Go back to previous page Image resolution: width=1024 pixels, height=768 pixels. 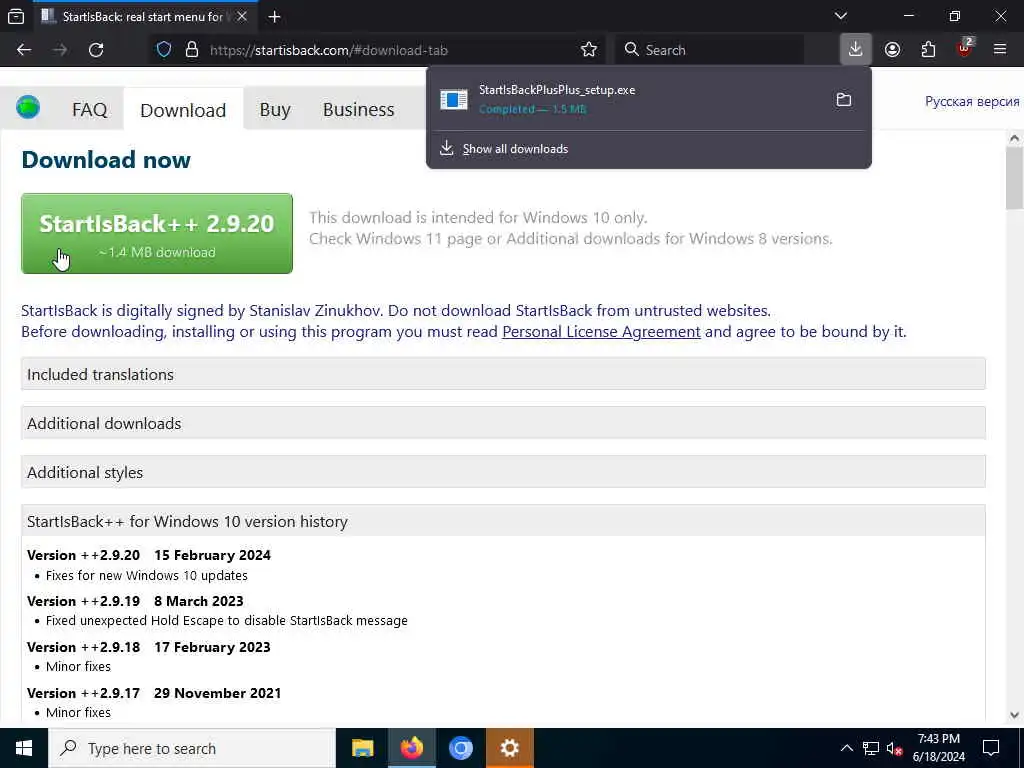tap(24, 50)
